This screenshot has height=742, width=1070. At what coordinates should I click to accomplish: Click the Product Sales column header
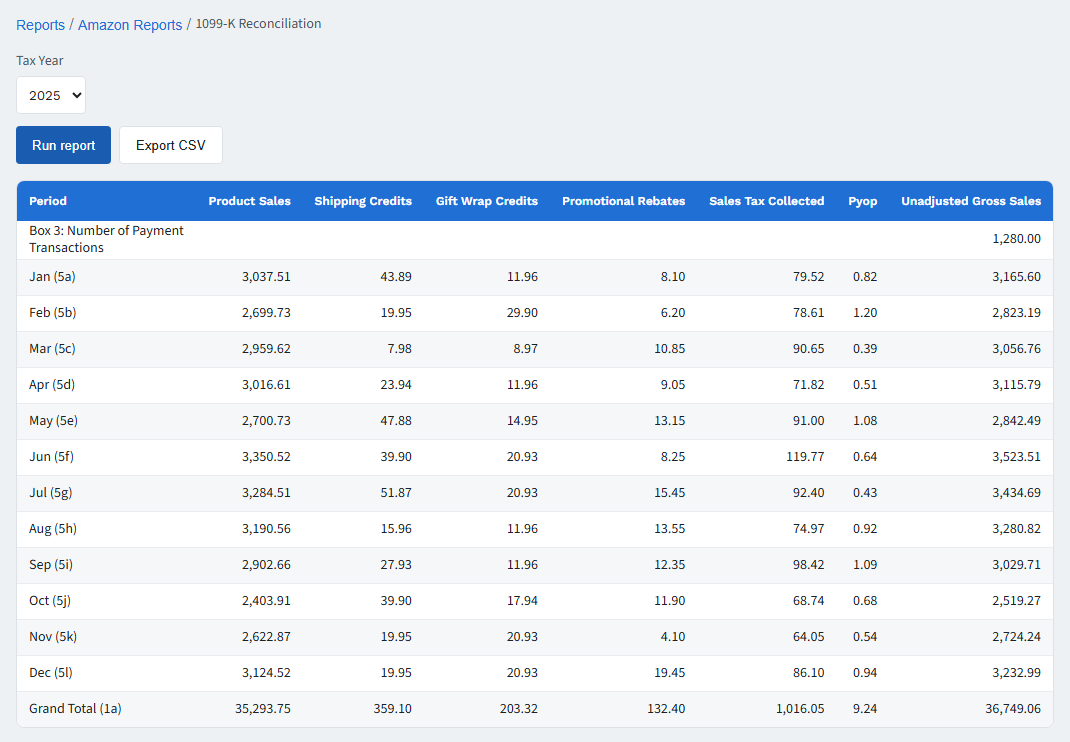click(x=250, y=201)
